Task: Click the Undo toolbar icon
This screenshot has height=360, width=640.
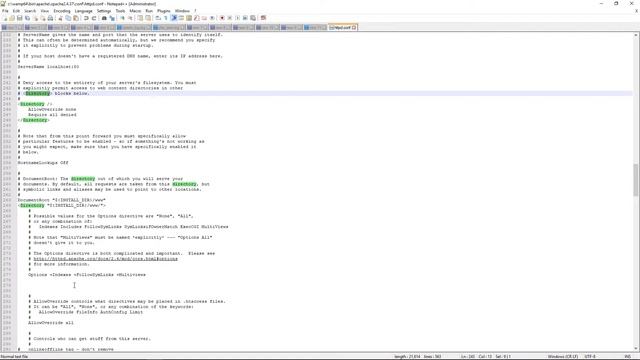Action: [86, 18]
